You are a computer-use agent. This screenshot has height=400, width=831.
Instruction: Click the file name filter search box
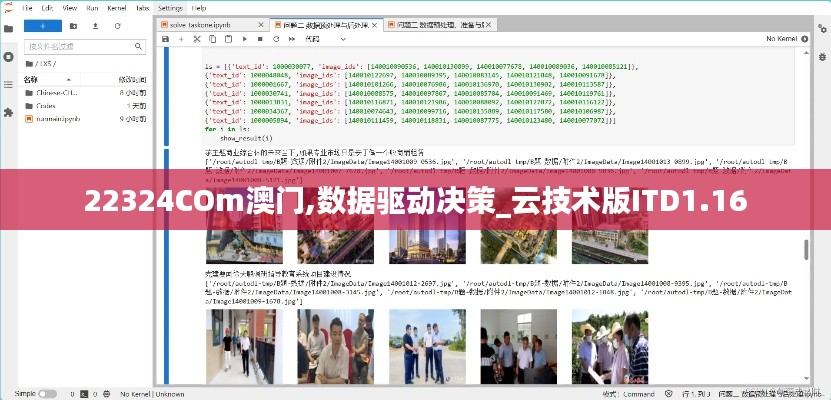pos(85,47)
